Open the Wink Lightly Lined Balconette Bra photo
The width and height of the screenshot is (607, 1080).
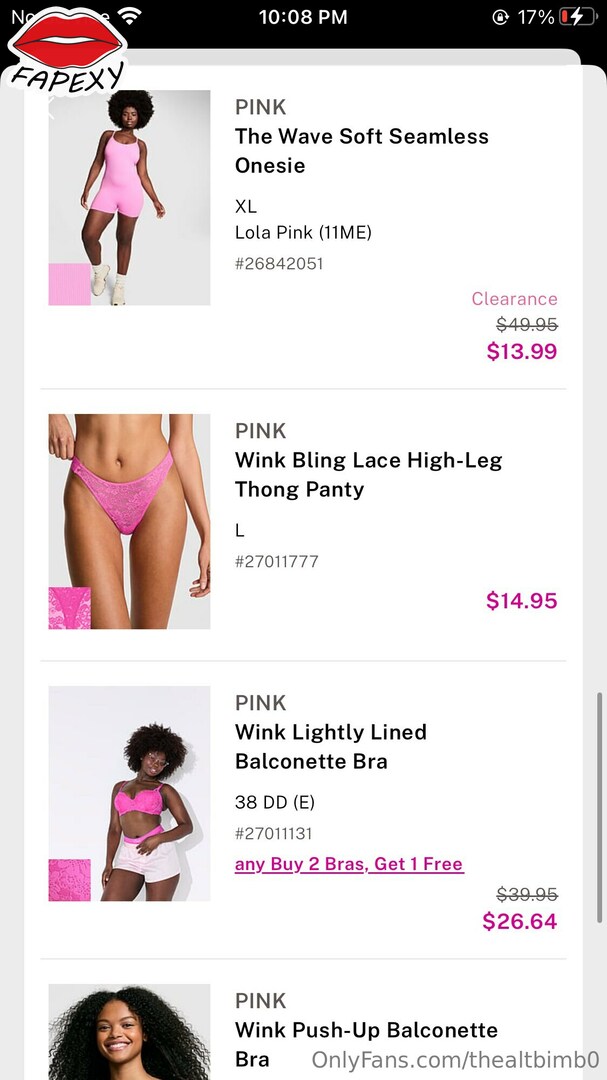coord(130,793)
